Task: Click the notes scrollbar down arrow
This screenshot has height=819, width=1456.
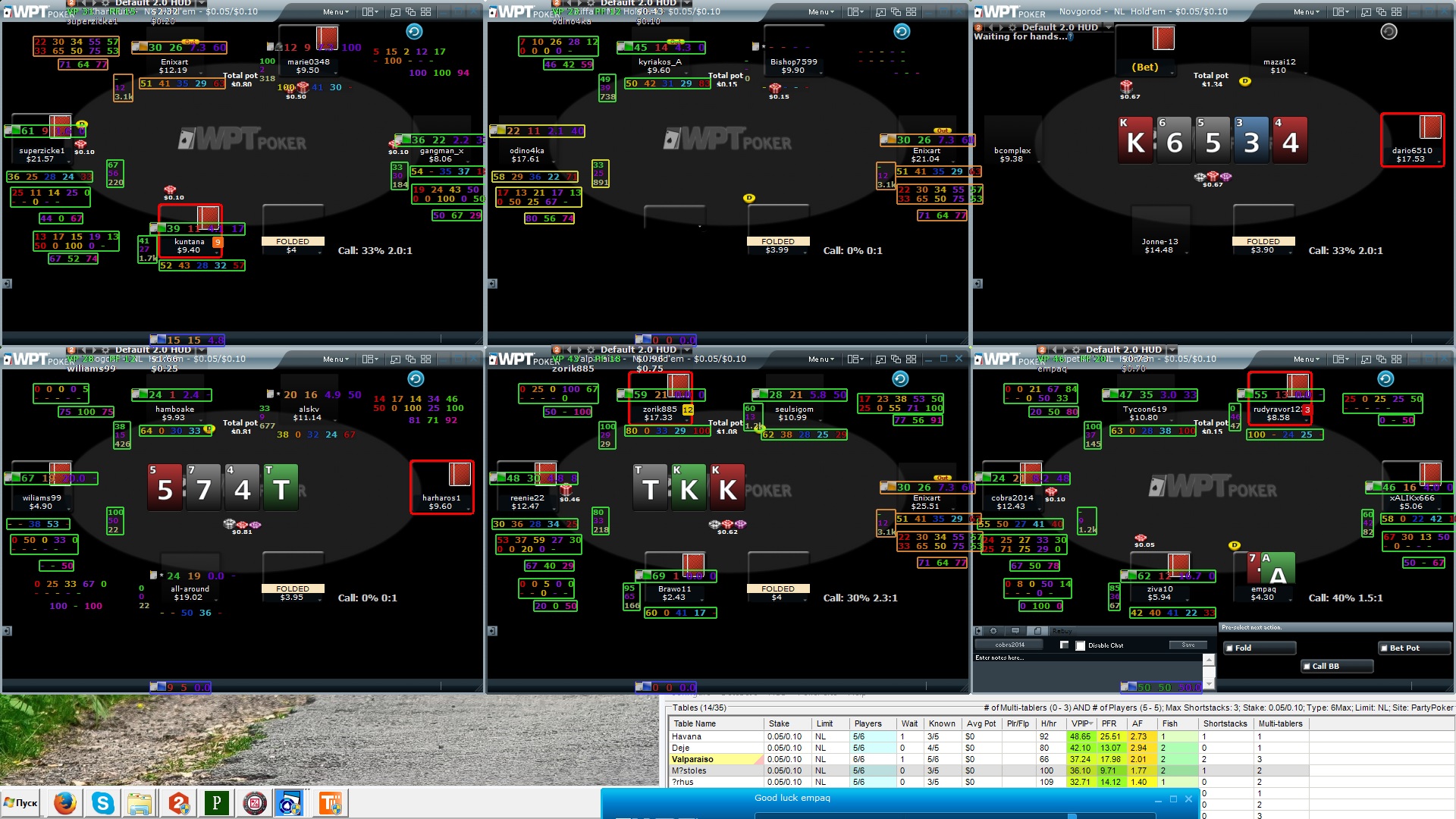Action: tap(1209, 686)
